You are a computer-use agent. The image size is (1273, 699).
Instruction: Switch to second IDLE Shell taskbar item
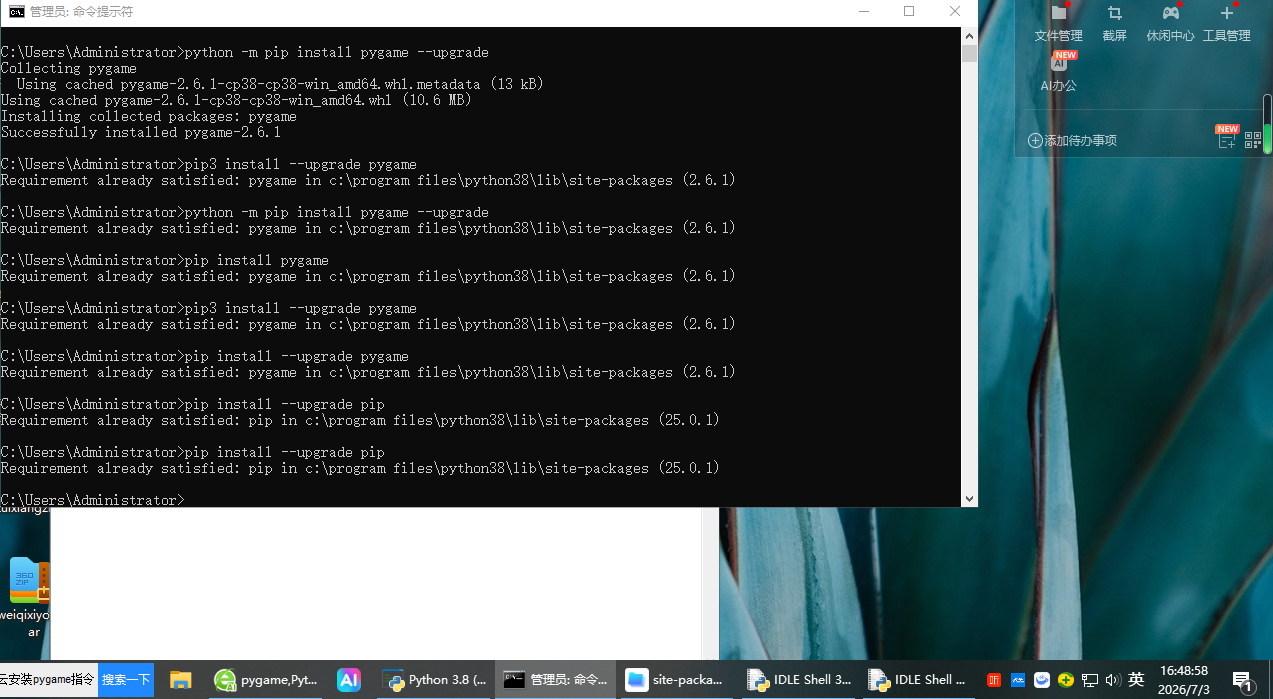919,680
